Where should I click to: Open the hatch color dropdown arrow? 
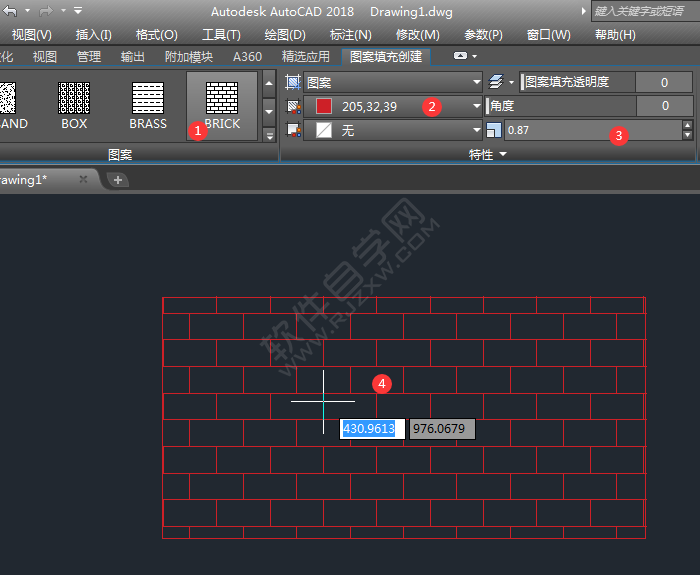pos(476,106)
